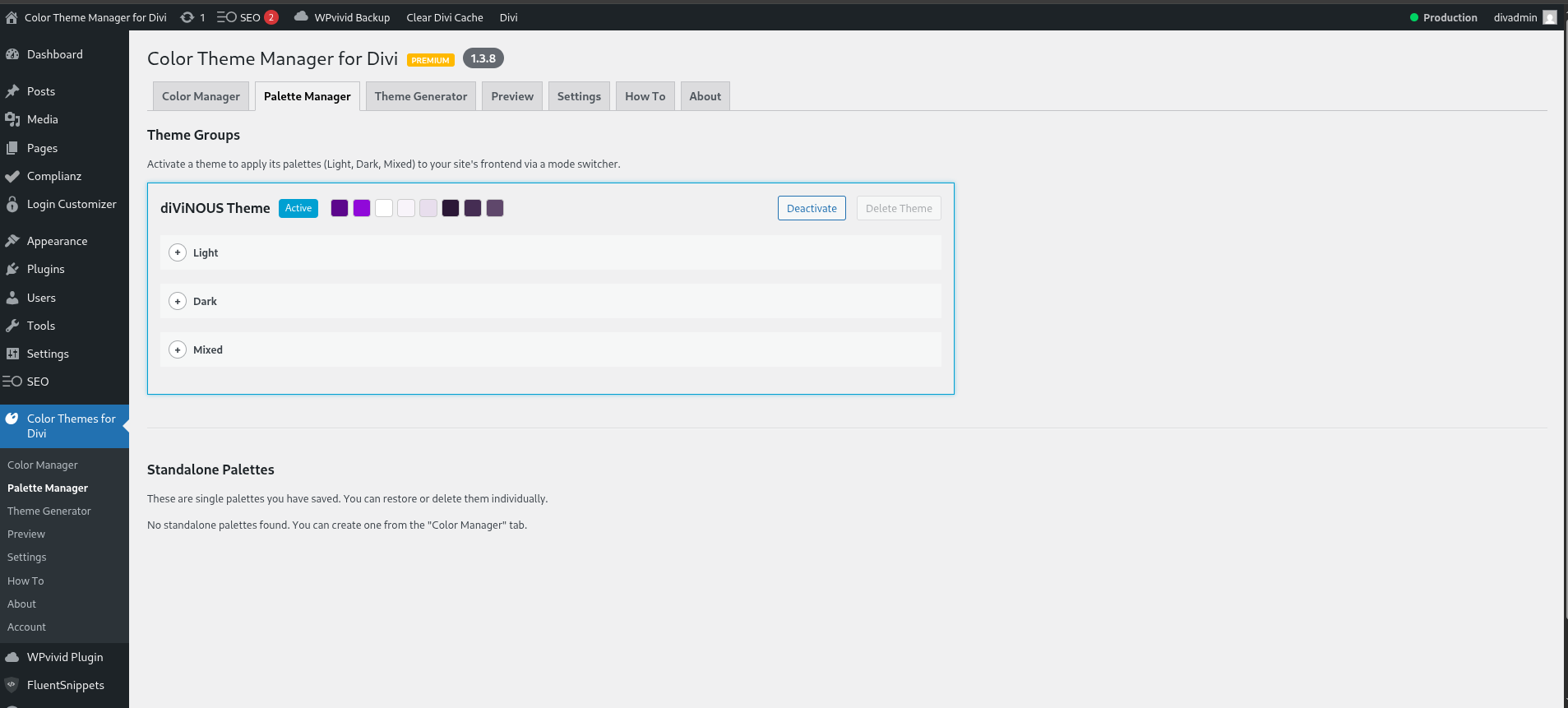Click the Tools wrench icon
The width and height of the screenshot is (1568, 708).
(x=12, y=326)
